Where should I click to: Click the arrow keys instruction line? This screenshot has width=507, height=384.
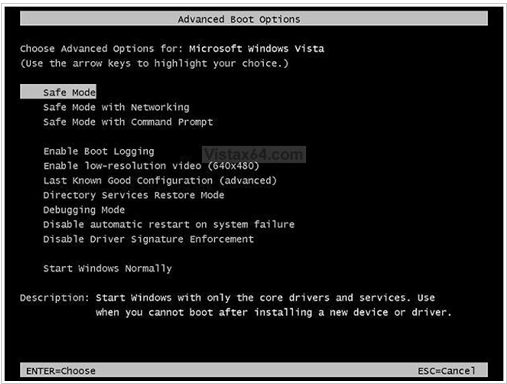(x=154, y=63)
